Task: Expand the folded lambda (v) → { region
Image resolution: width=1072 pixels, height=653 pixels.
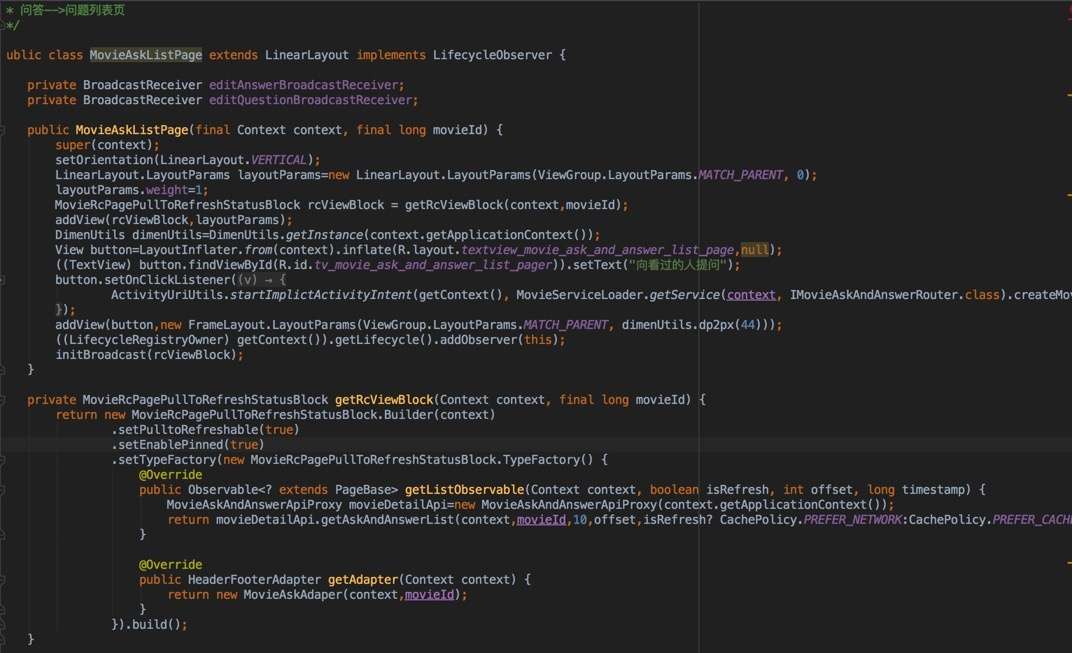Action: (x=263, y=280)
